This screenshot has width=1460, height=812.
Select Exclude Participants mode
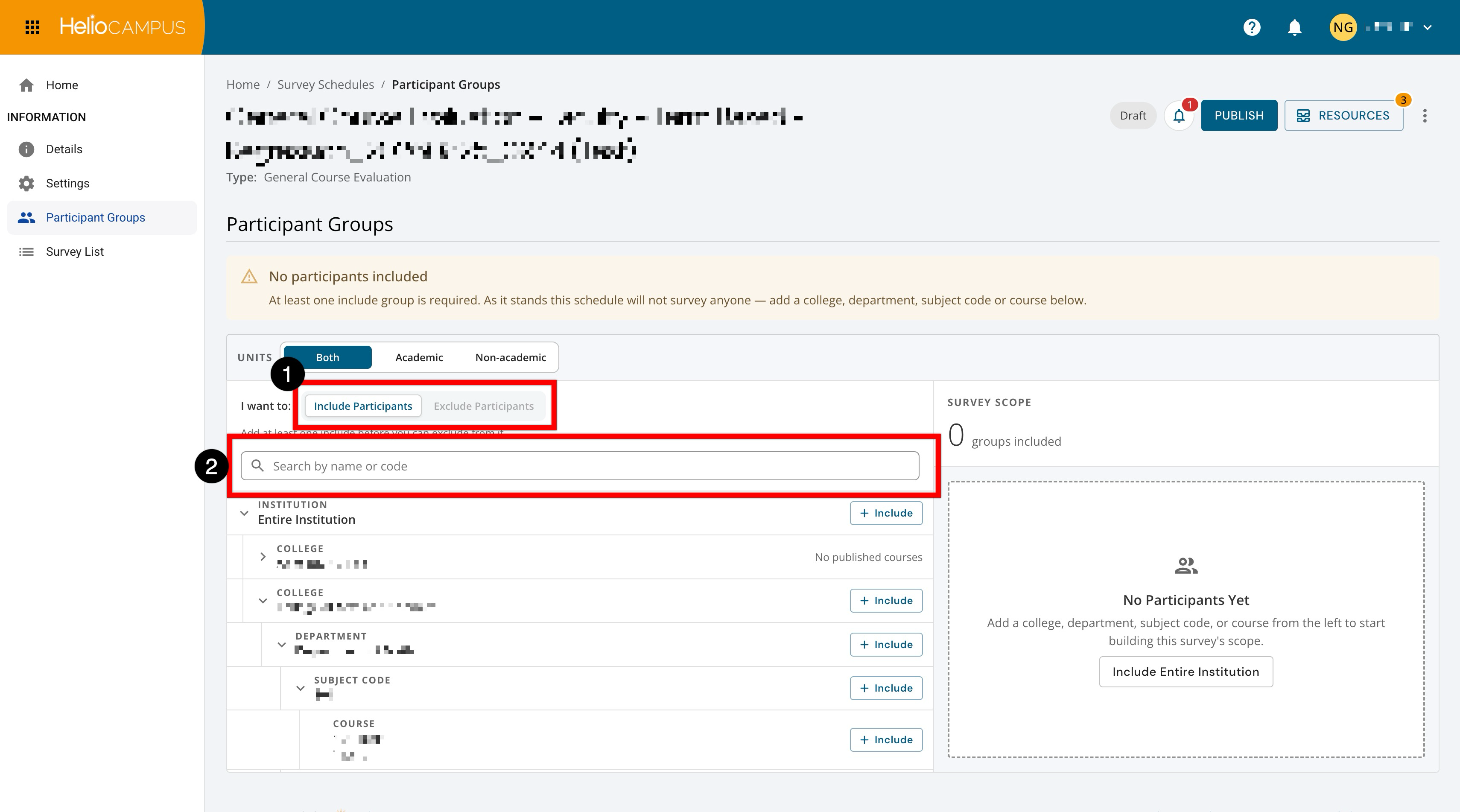pyautogui.click(x=483, y=406)
